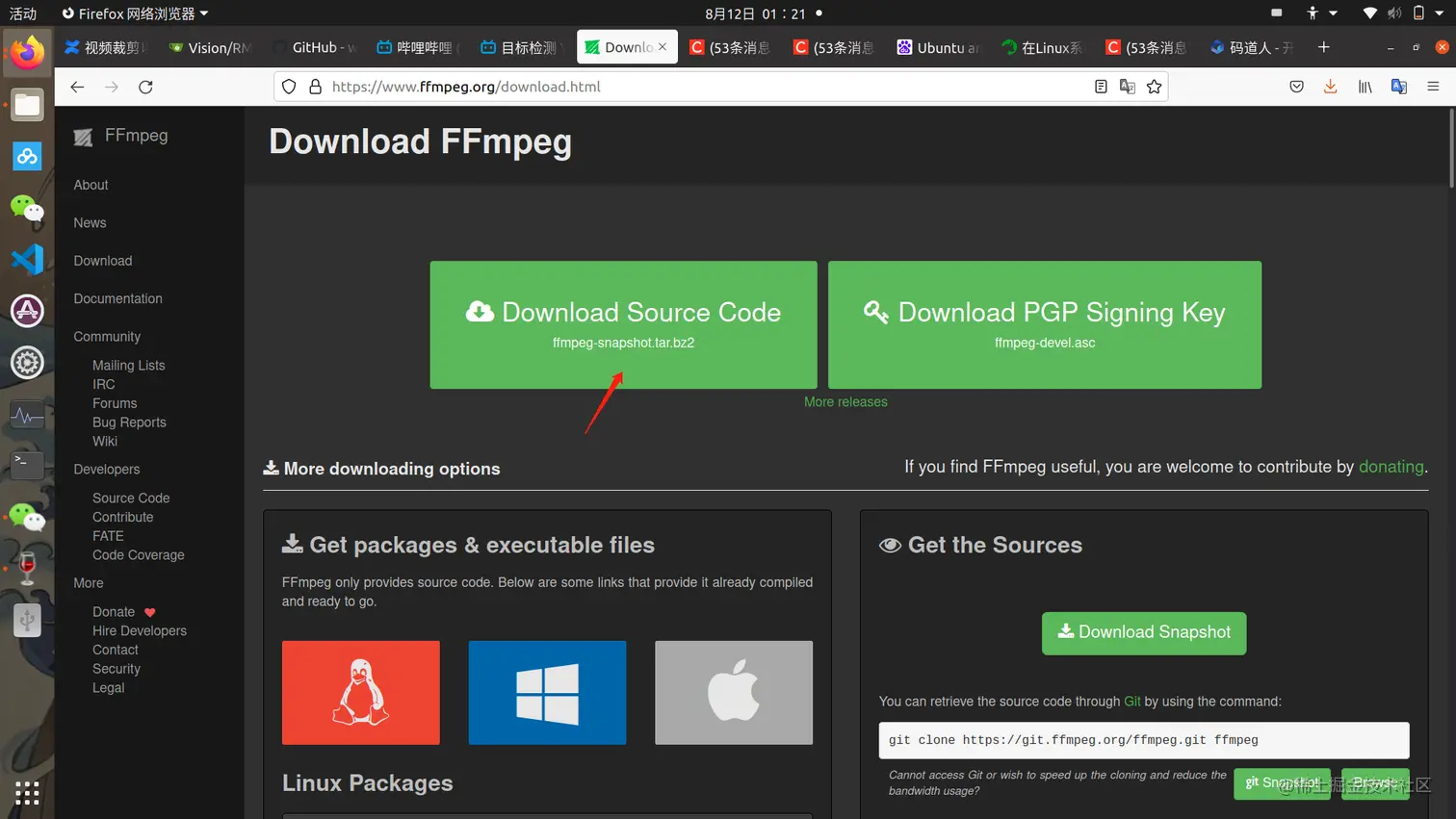This screenshot has width=1456, height=819.
Task: Close the Download FFmpeg tab
Action: (663, 47)
